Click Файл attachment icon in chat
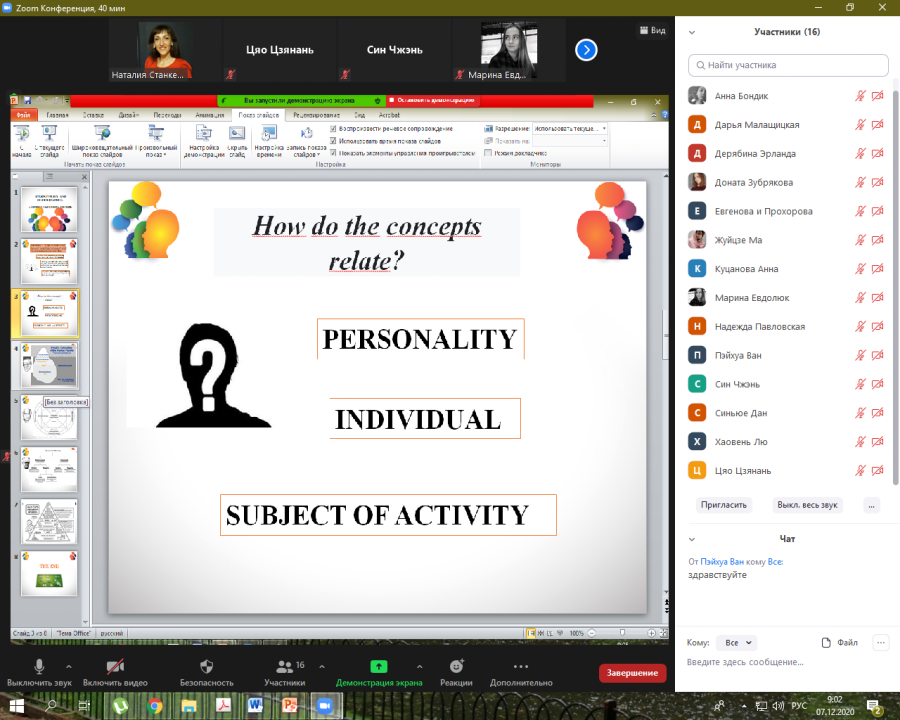Screen dimensions: 900x720 click(x=826, y=642)
